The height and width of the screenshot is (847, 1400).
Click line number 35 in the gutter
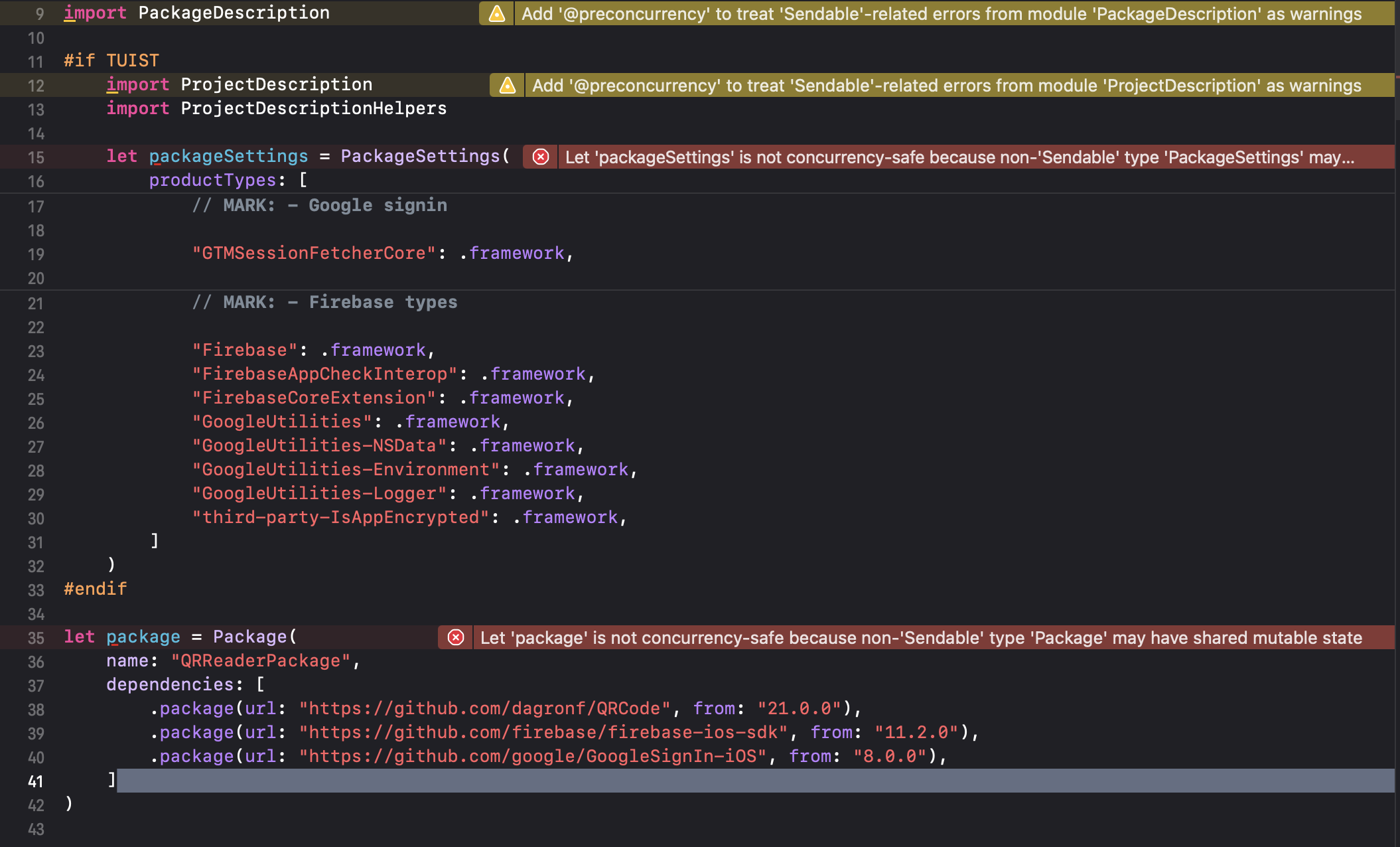(36, 638)
